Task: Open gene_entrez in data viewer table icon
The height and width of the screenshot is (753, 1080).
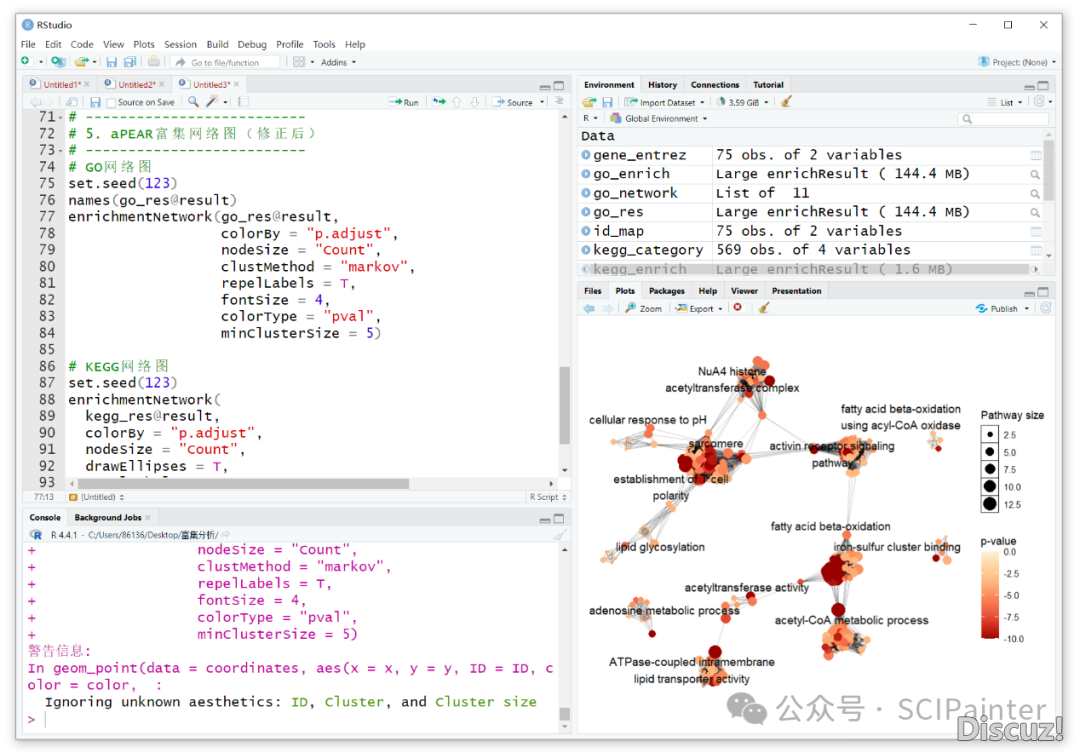Action: click(1035, 156)
